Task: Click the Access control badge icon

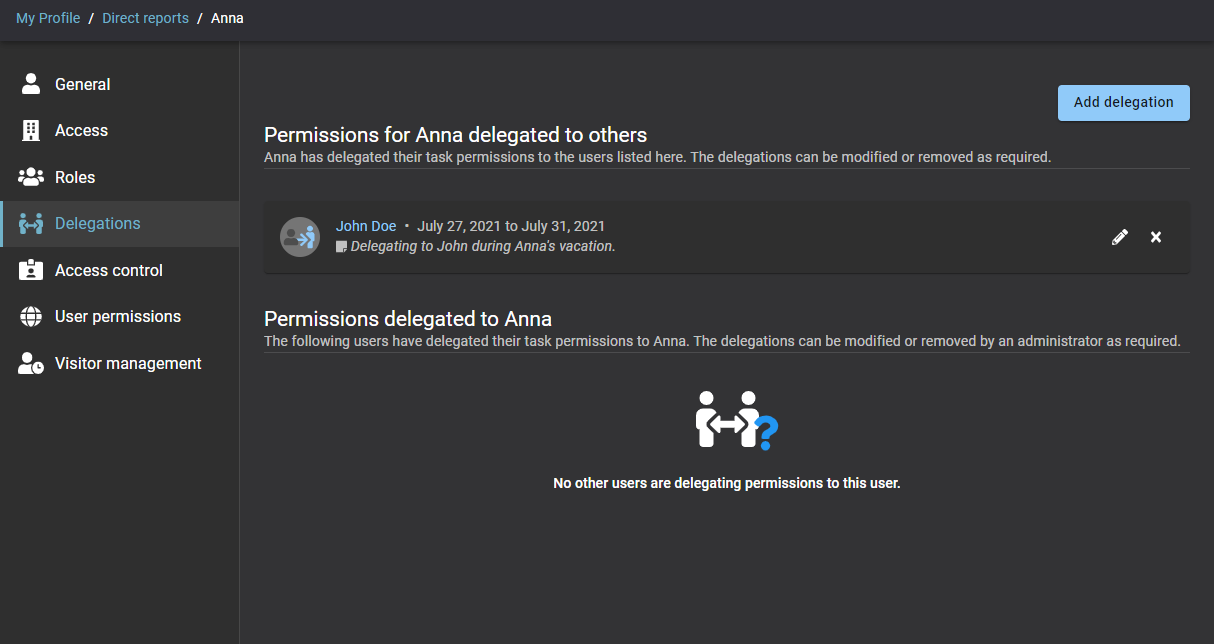Action: 31,270
